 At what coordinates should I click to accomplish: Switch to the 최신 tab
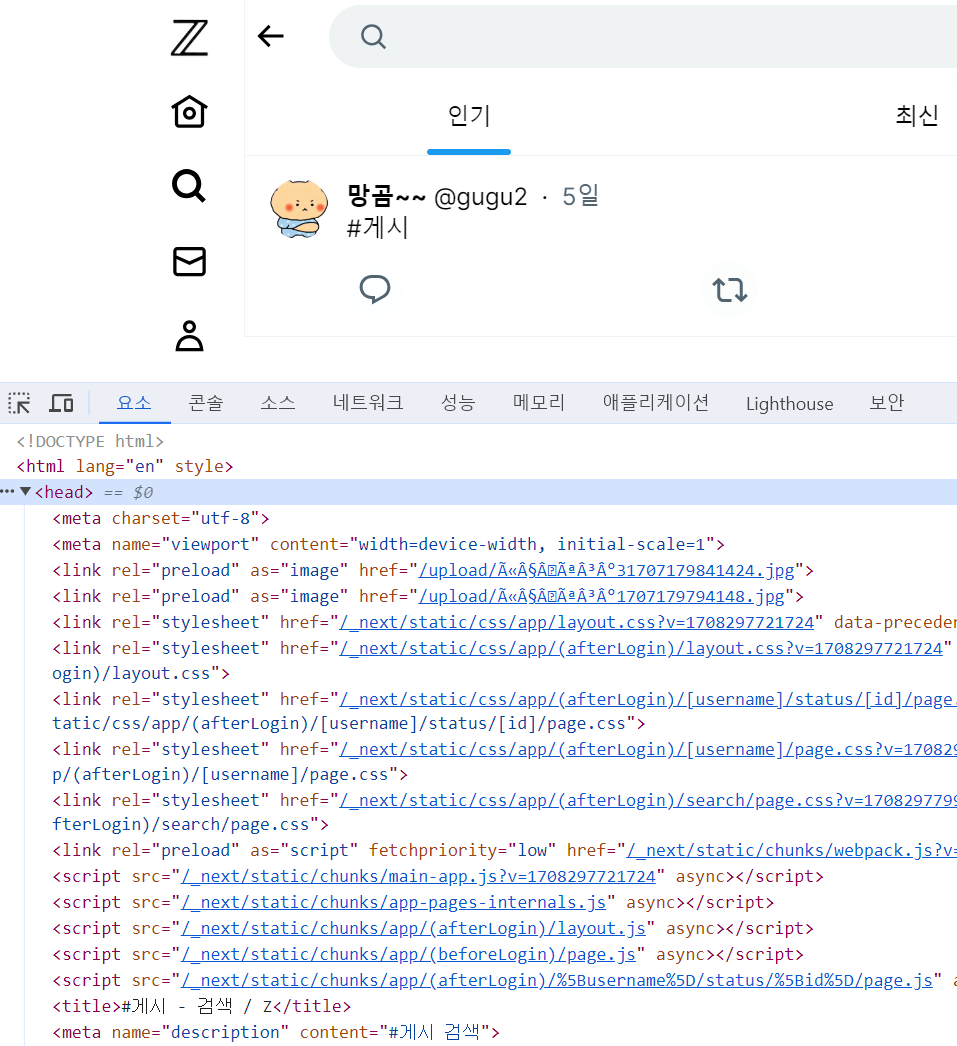(x=917, y=115)
